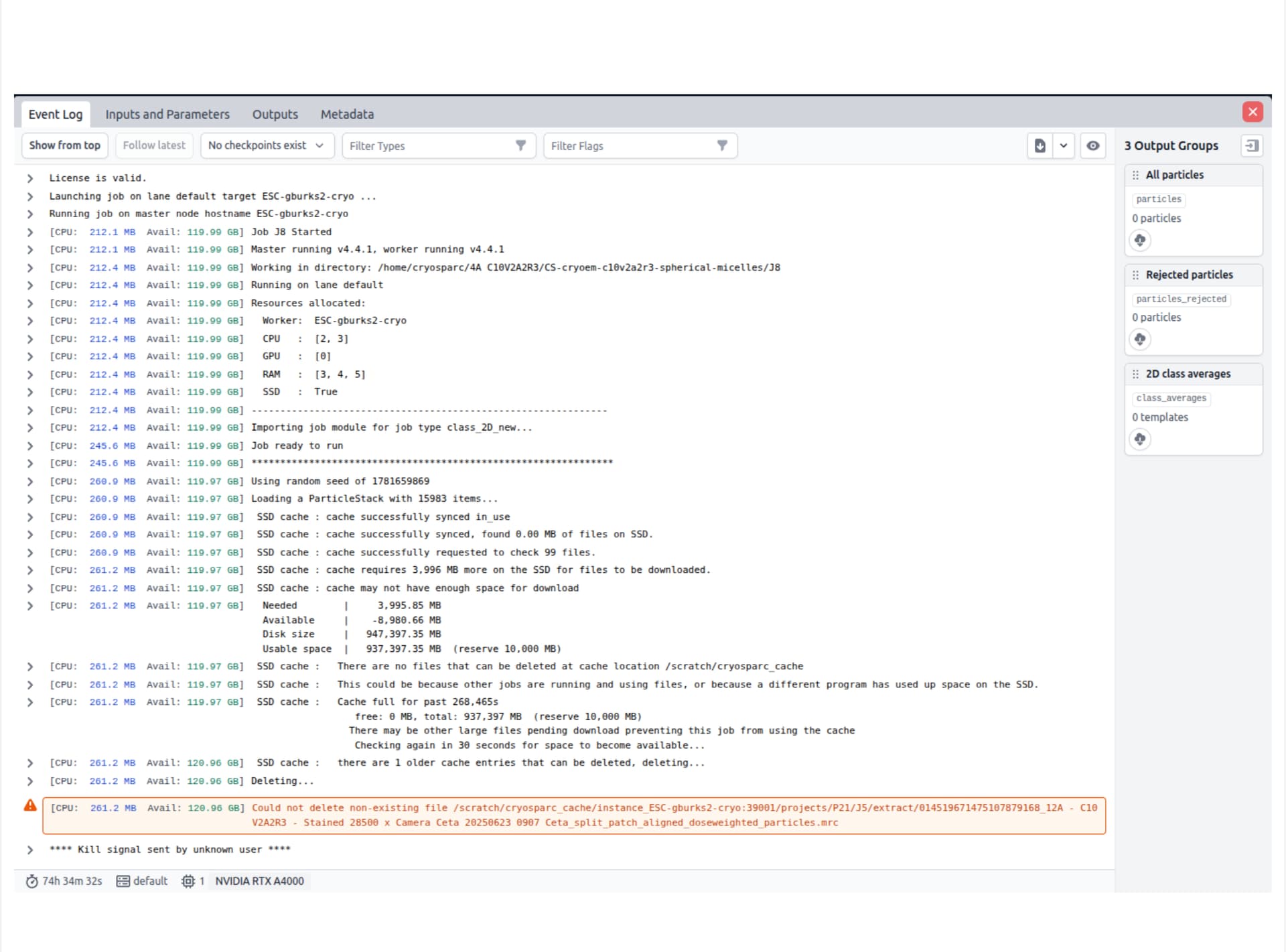This screenshot has width=1286, height=952.
Task: Click the default lane icon
Action: (x=123, y=882)
